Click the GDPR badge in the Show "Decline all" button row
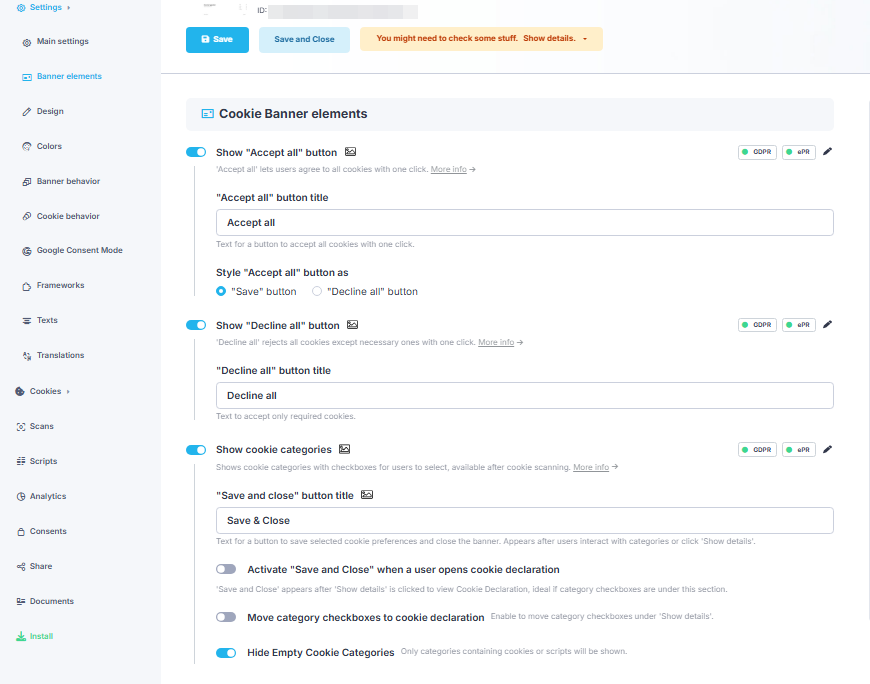Viewport: 870px width, 684px height. click(757, 325)
